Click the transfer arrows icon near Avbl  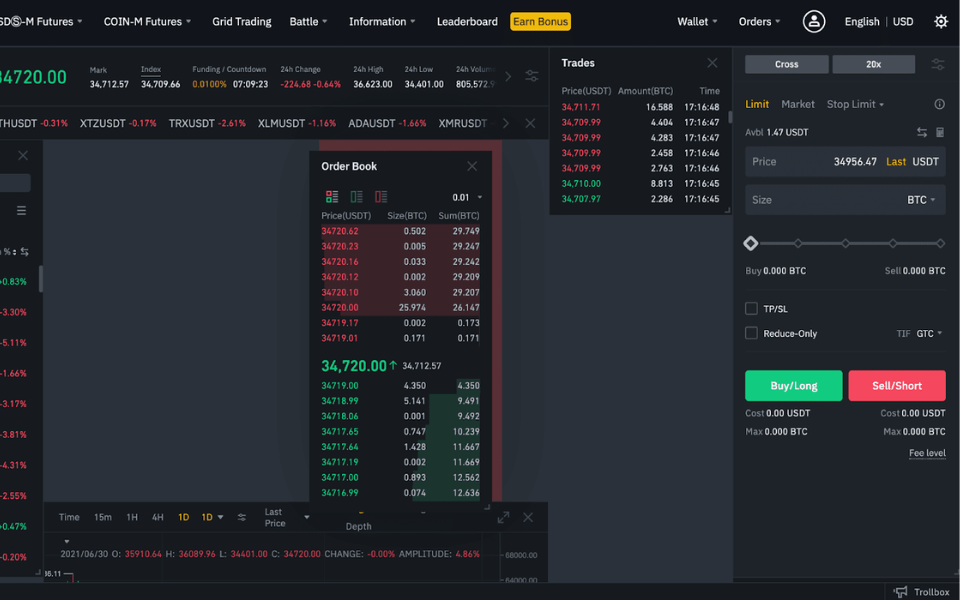tap(921, 132)
